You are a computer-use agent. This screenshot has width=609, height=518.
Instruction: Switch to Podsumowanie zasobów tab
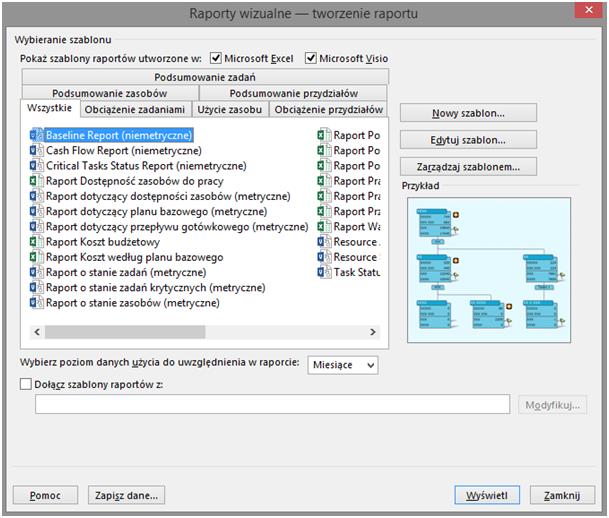point(110,93)
